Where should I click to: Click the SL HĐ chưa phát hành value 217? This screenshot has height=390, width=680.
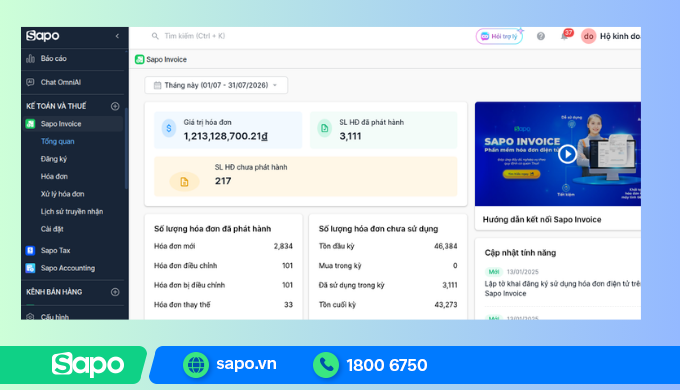coord(223,181)
